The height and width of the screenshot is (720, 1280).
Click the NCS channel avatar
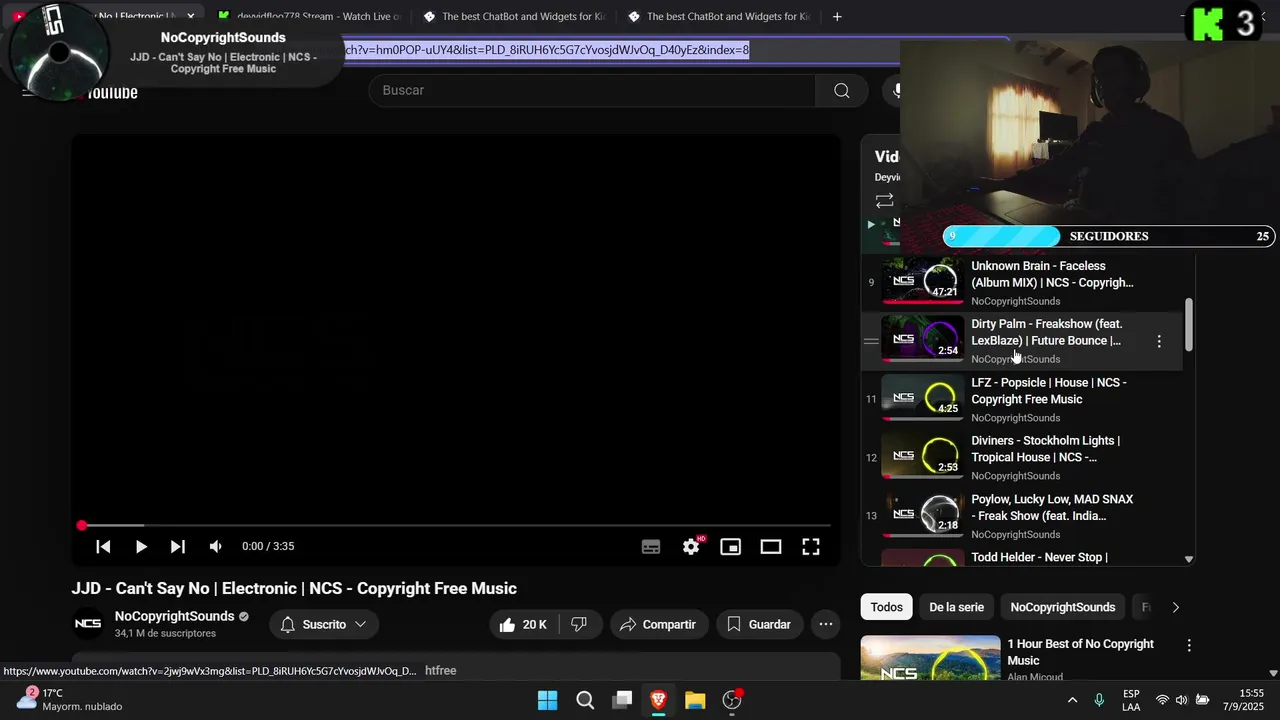pos(88,624)
